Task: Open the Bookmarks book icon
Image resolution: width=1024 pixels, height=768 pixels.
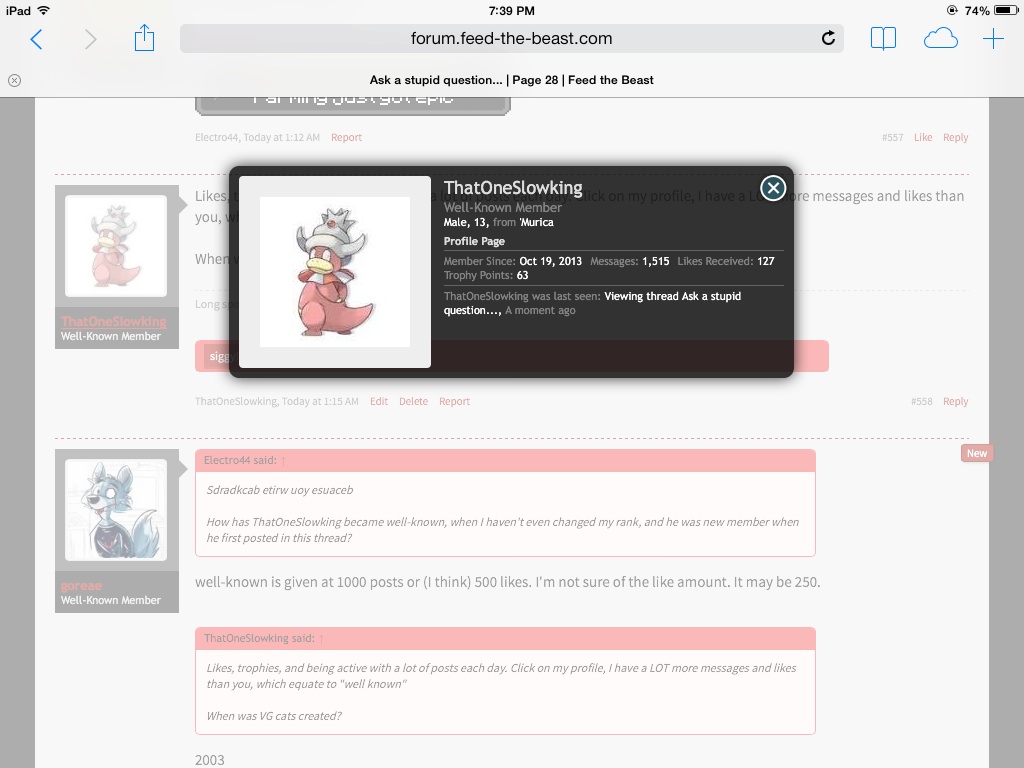Action: (x=883, y=39)
